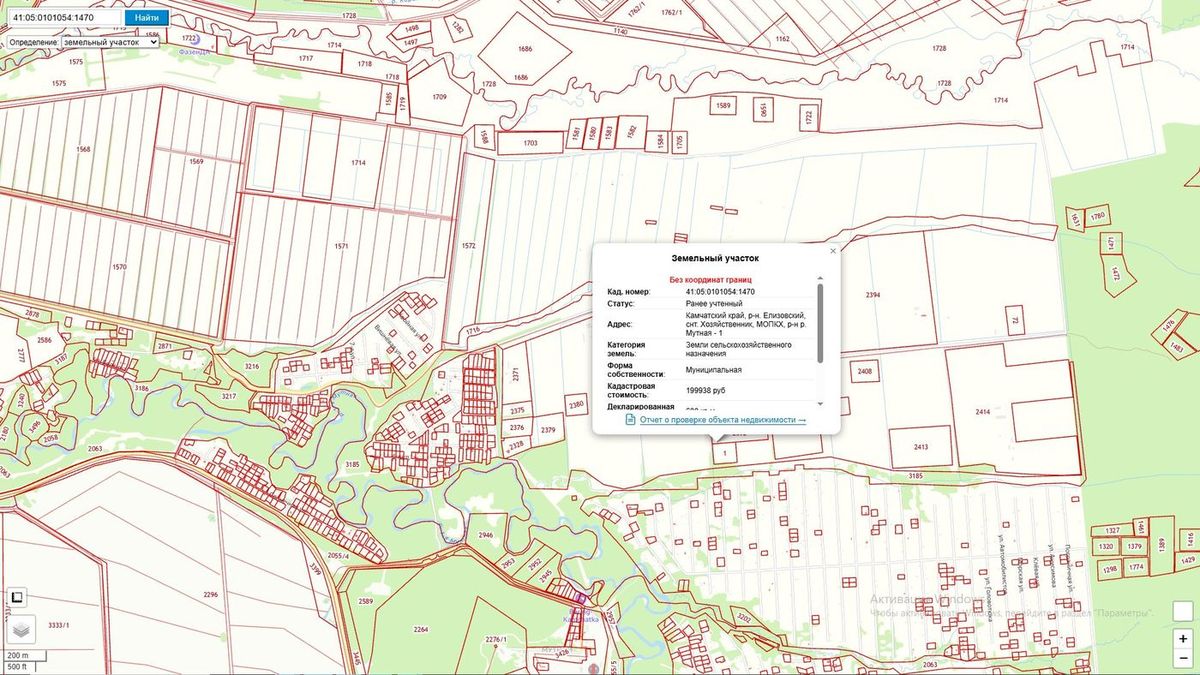
Task: Click the Найти search button
Action: click(x=147, y=17)
